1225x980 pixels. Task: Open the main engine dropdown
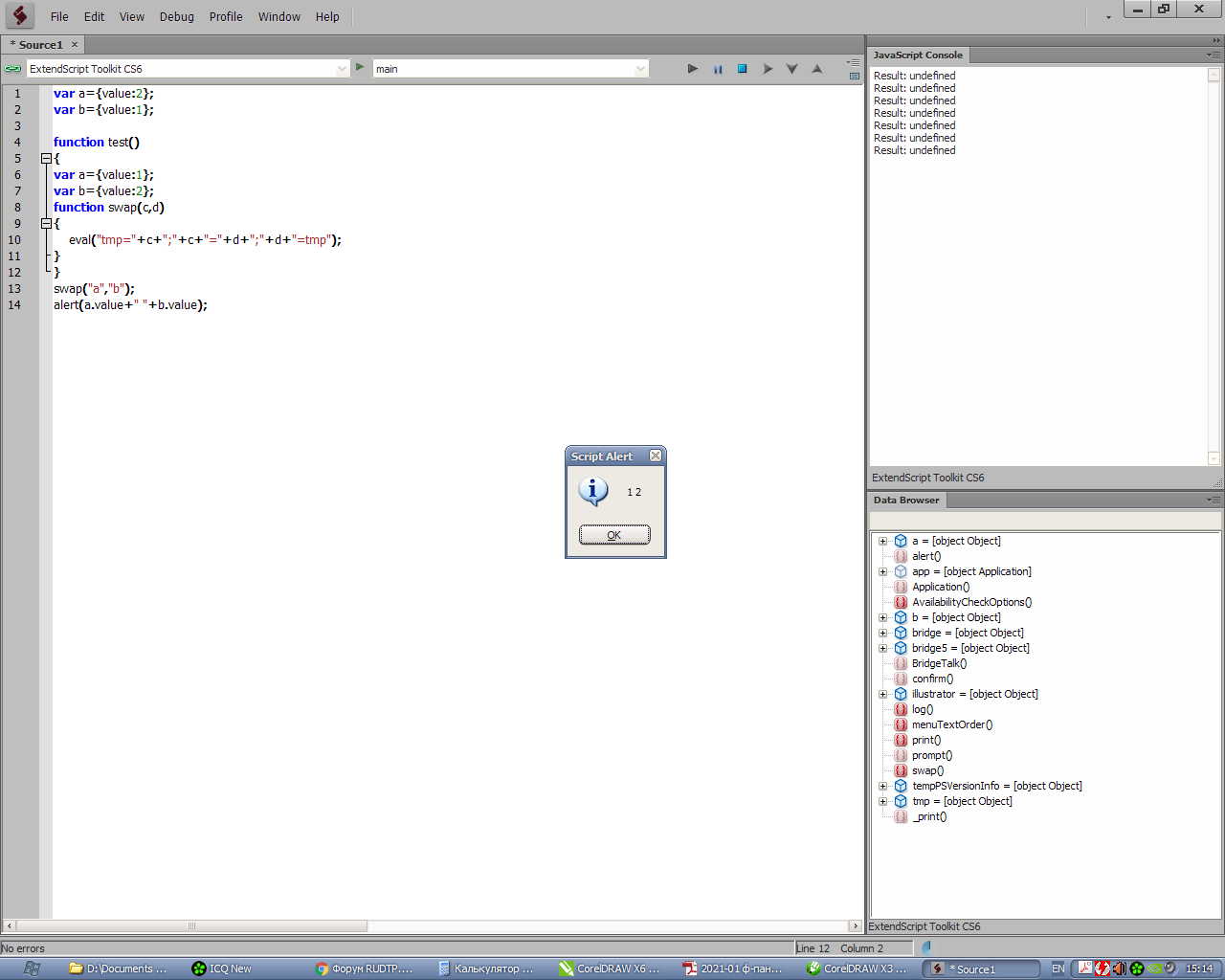(640, 69)
